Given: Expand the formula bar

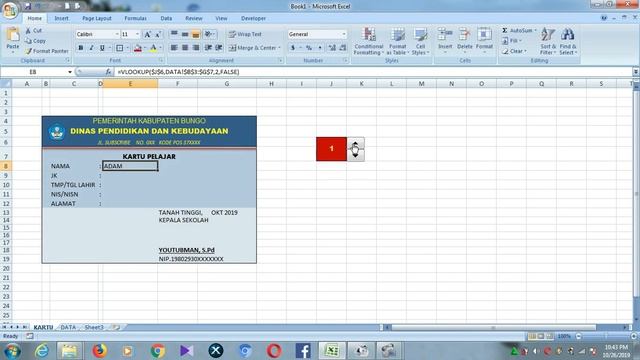Looking at the screenshot, I should [636, 72].
